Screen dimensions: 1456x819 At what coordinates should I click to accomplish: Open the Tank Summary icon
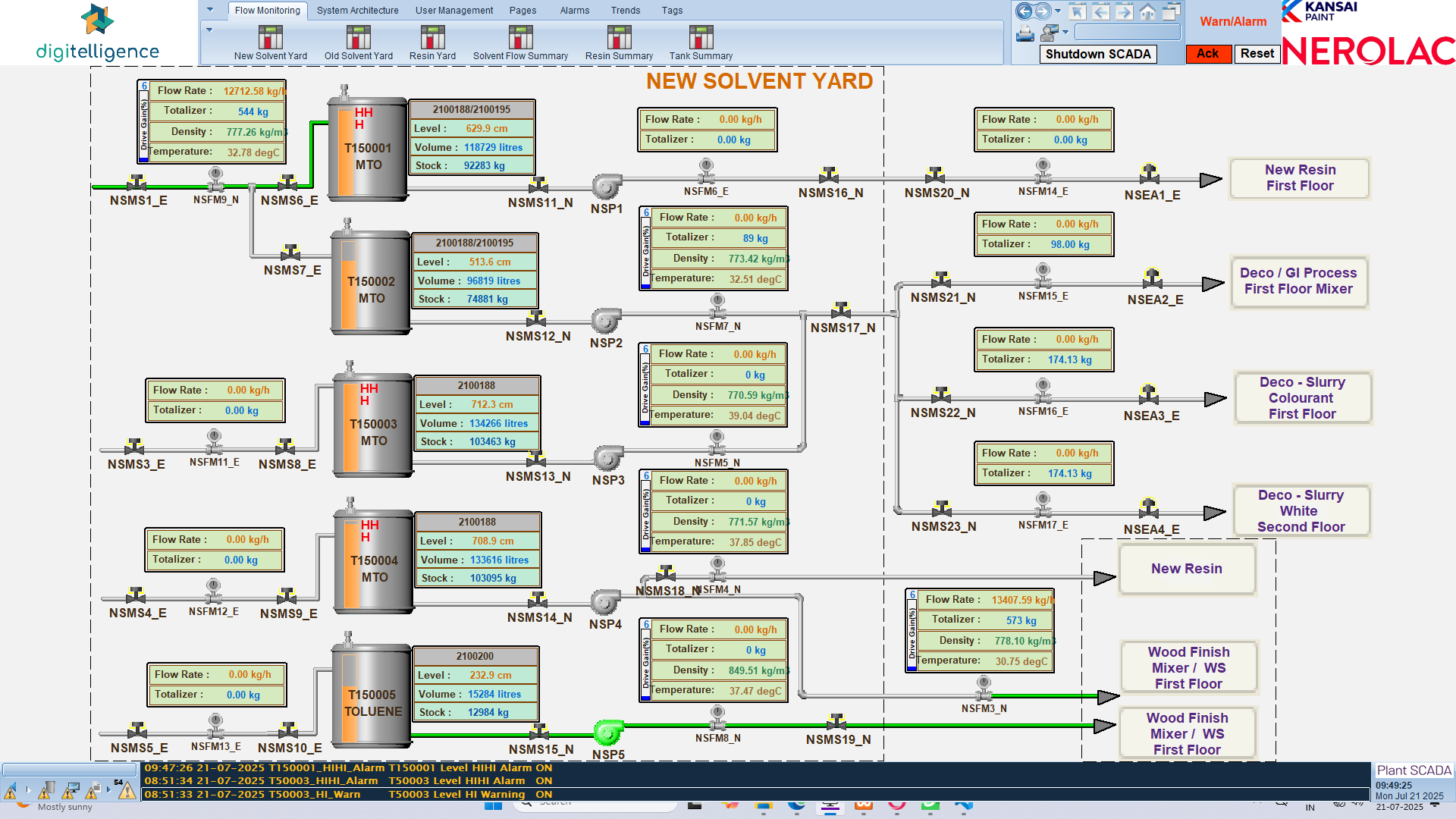(x=698, y=36)
